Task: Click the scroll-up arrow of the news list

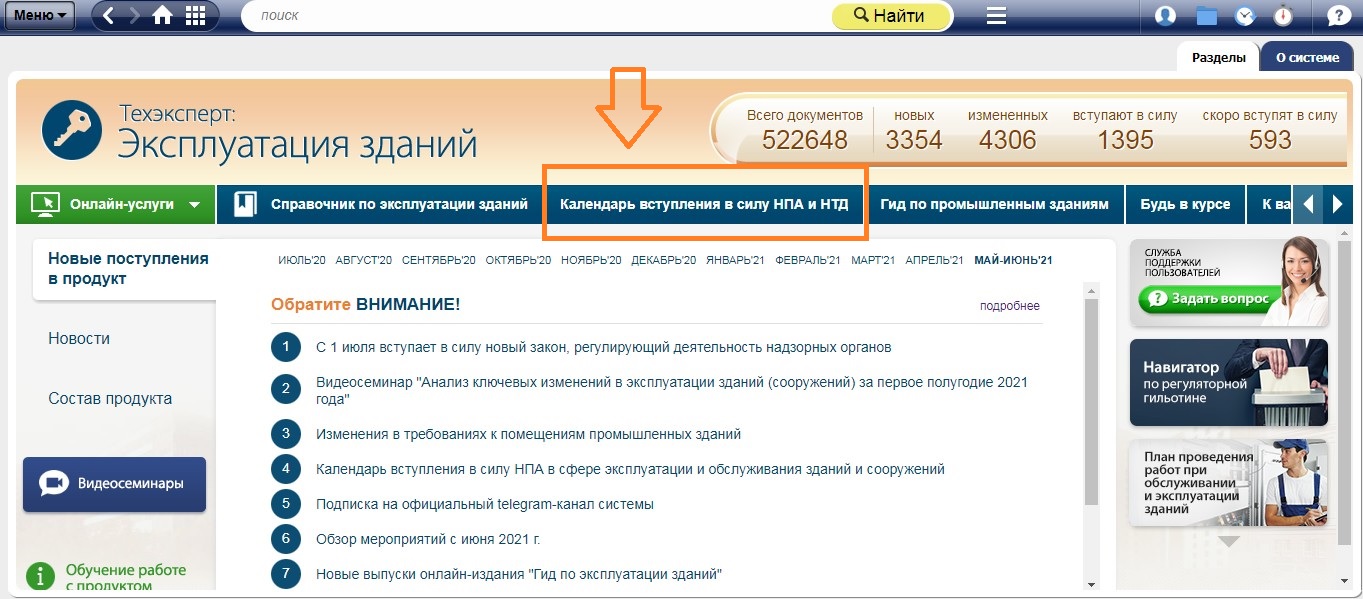Action: [x=1091, y=291]
